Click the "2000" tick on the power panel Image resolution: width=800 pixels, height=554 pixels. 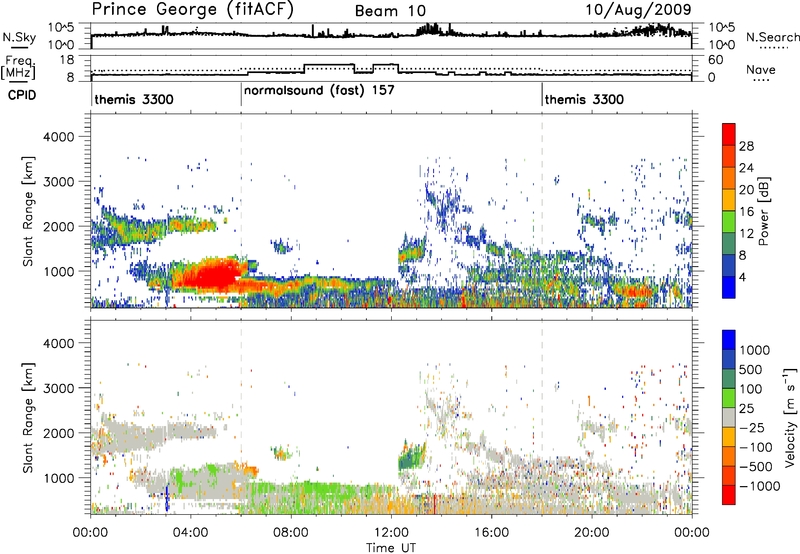(59, 226)
